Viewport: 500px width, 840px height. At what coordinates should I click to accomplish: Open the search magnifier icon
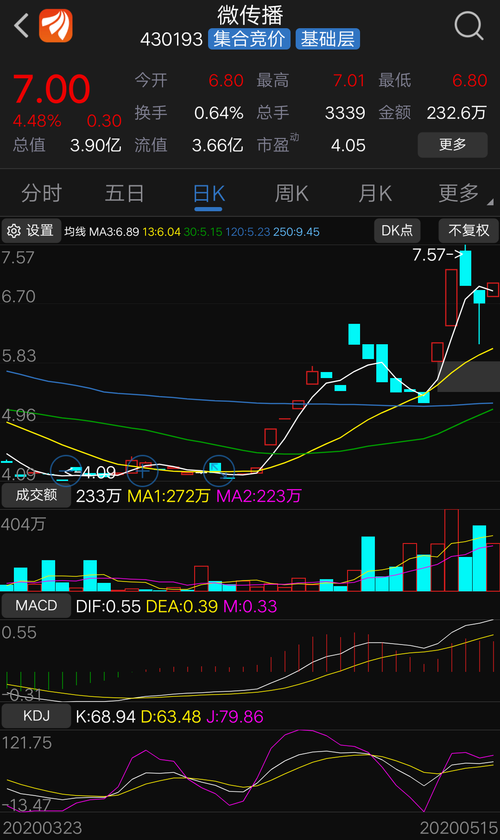click(469, 26)
